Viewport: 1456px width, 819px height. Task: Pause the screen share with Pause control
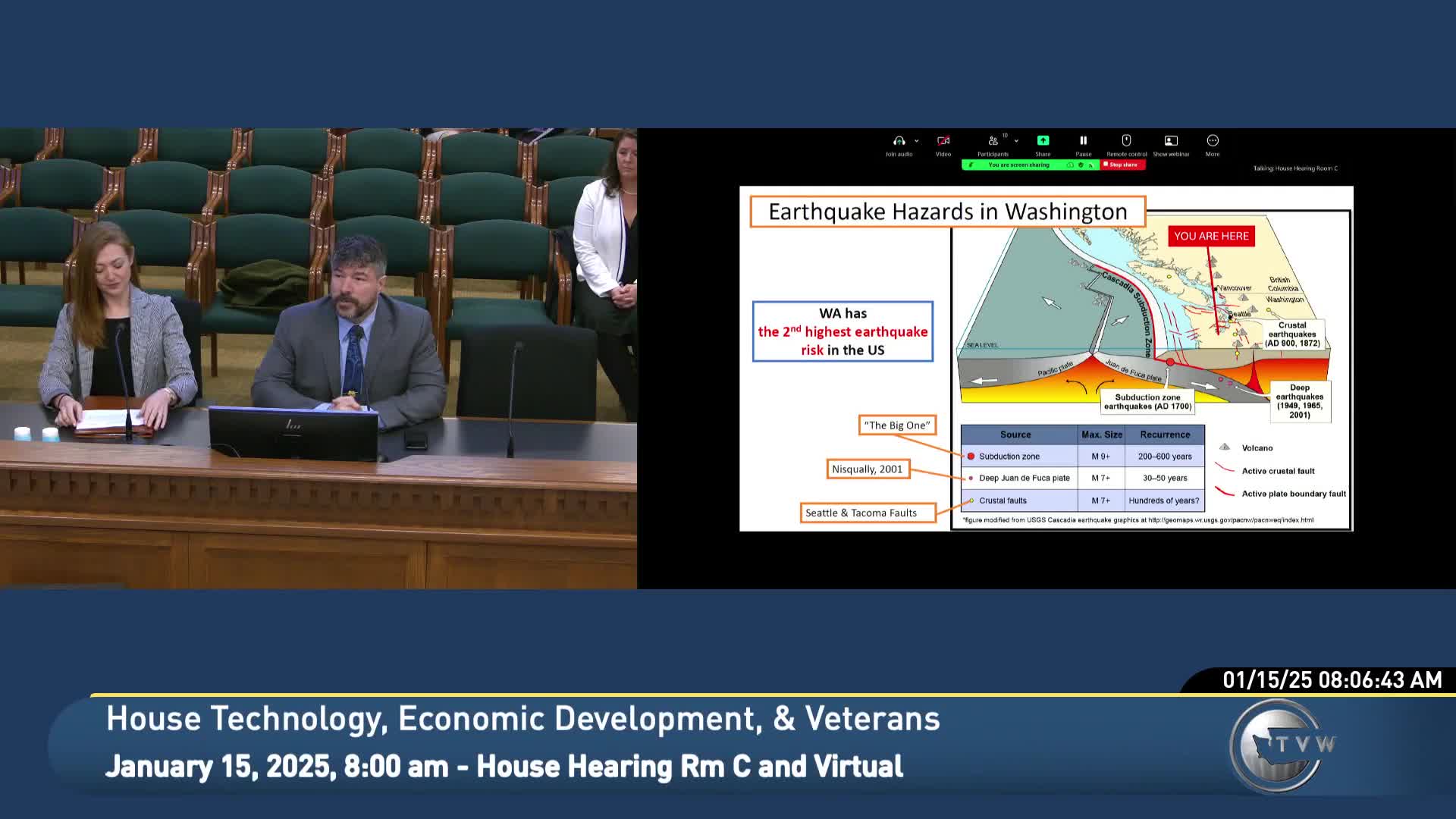pyautogui.click(x=1084, y=140)
